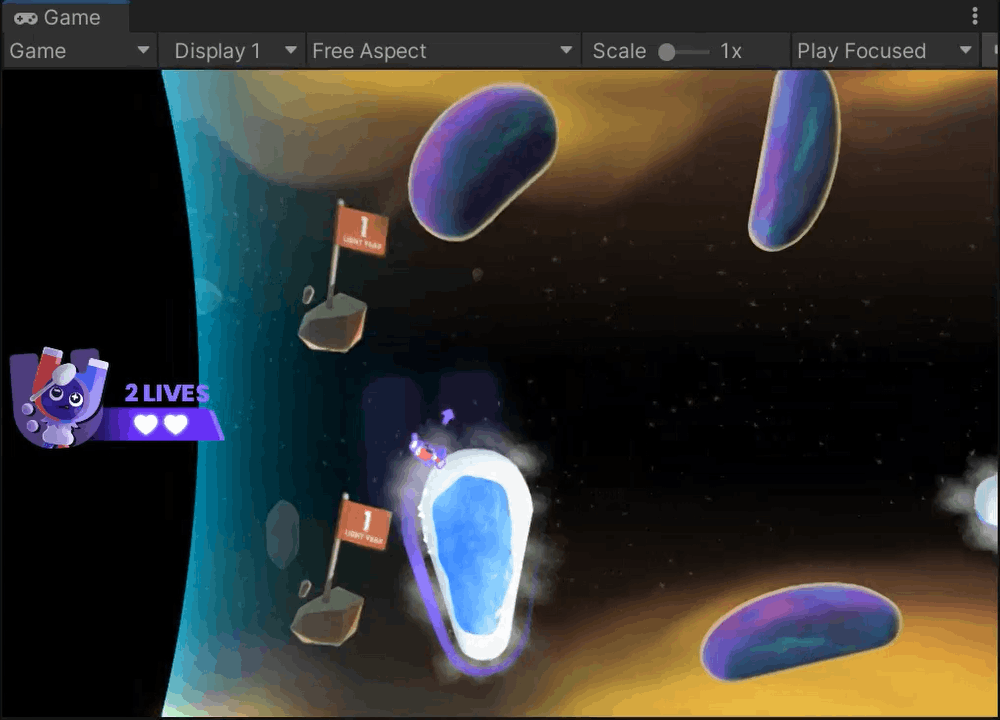Click the gamepad icon on the Game tab

(26, 18)
